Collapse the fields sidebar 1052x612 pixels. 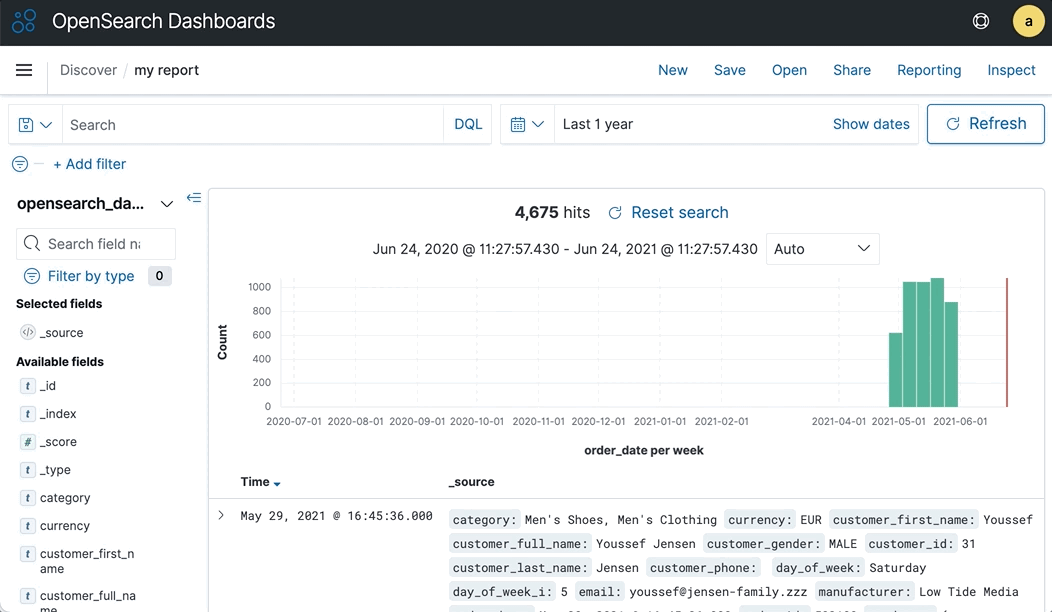point(194,197)
